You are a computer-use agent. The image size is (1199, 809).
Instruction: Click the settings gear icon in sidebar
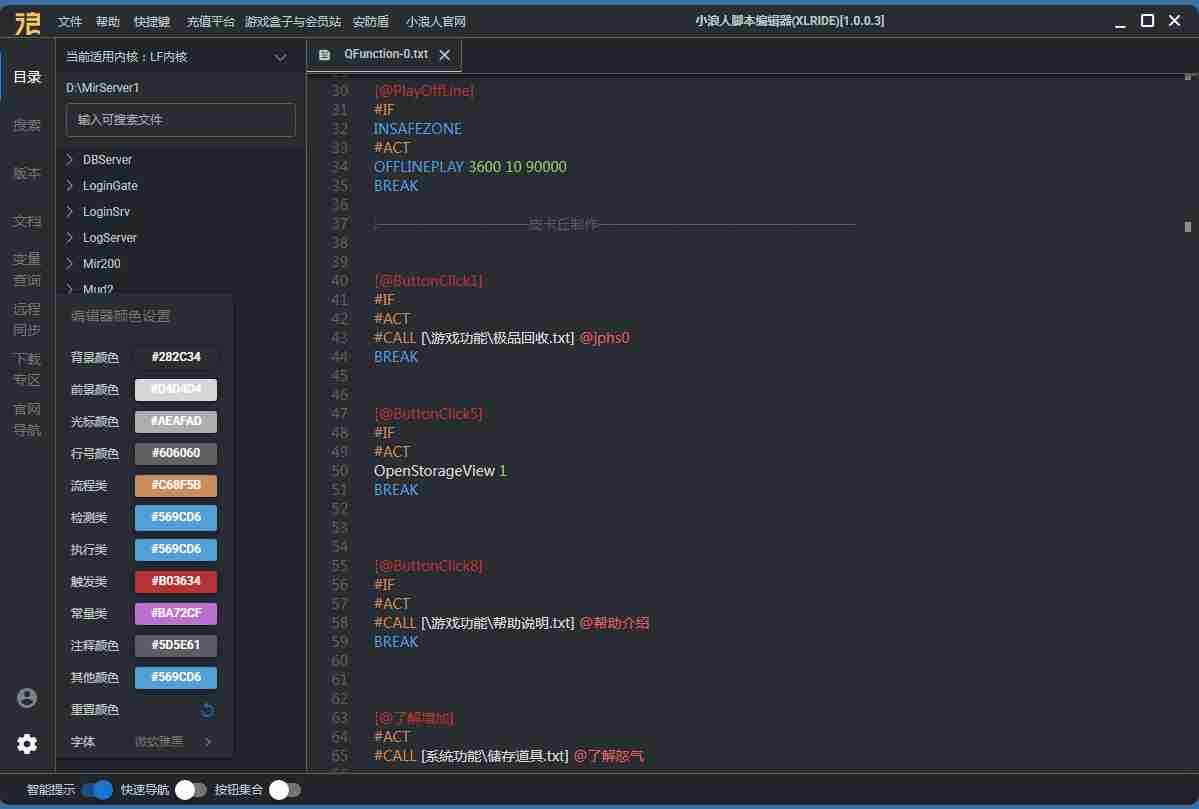(27, 744)
